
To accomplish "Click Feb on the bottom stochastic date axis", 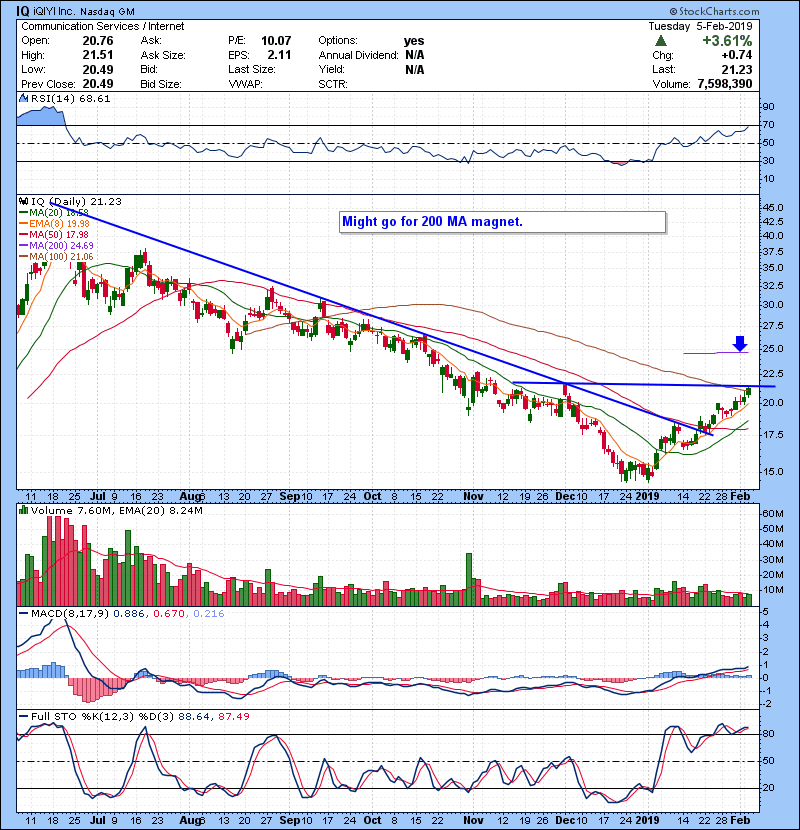I will click(x=740, y=820).
